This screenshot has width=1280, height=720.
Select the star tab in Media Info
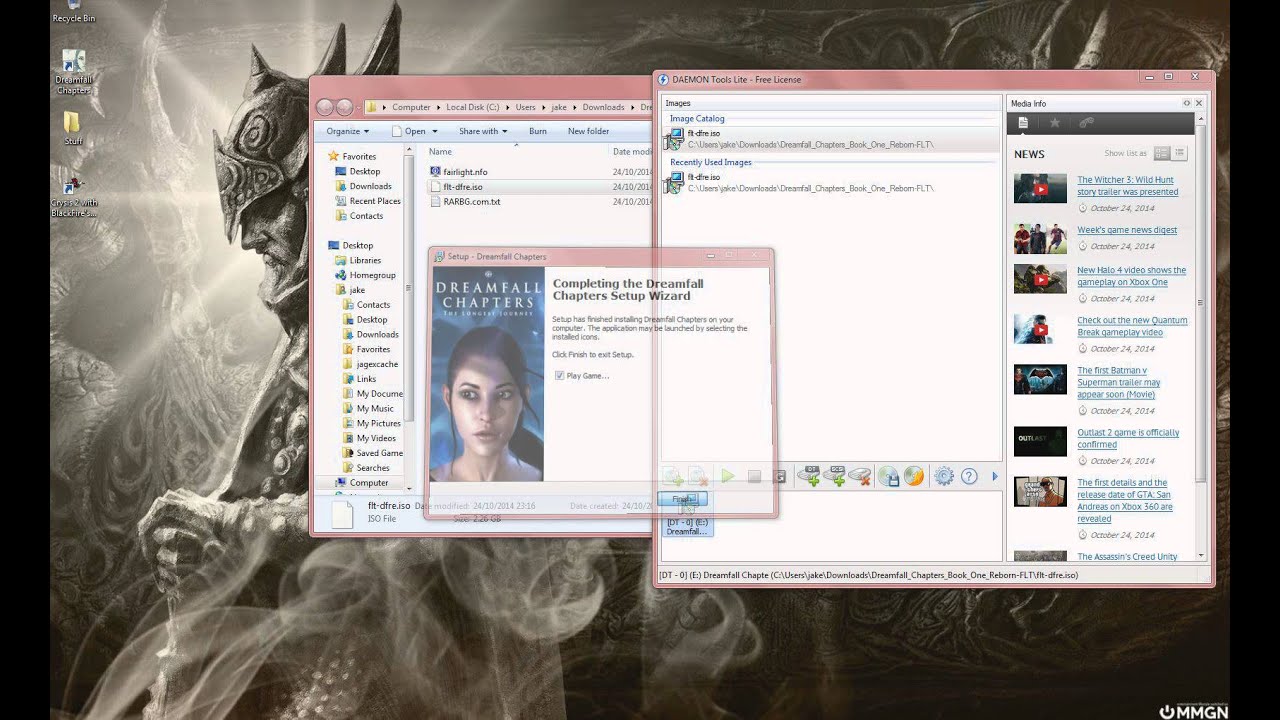tap(1054, 123)
